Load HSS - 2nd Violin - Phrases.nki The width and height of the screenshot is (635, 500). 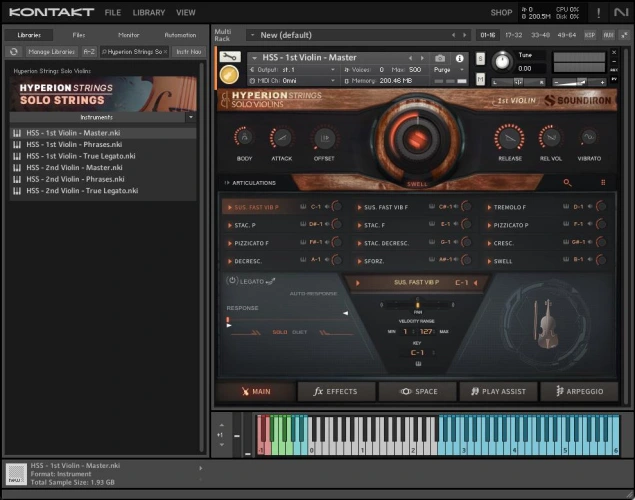(x=75, y=179)
